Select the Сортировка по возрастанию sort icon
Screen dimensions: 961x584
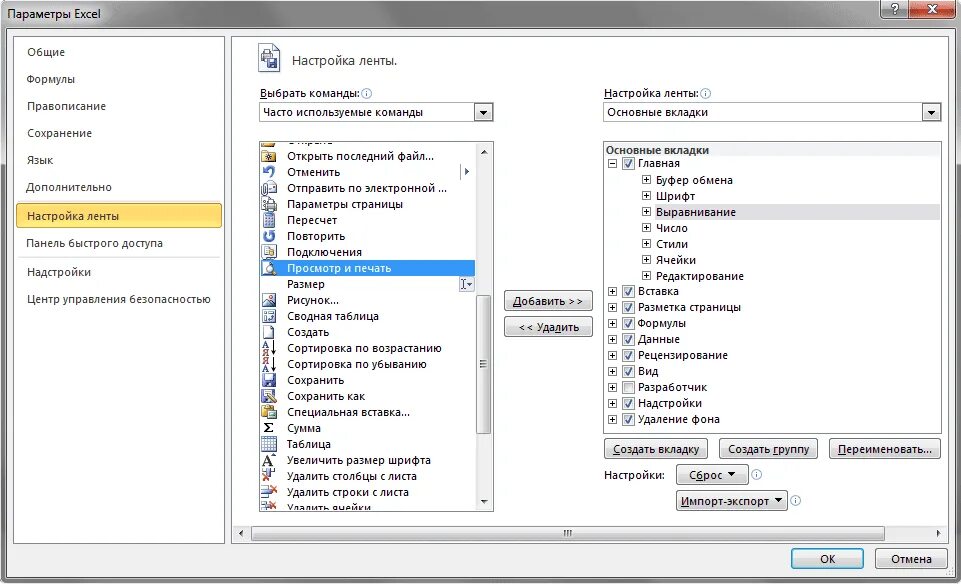coord(267,347)
